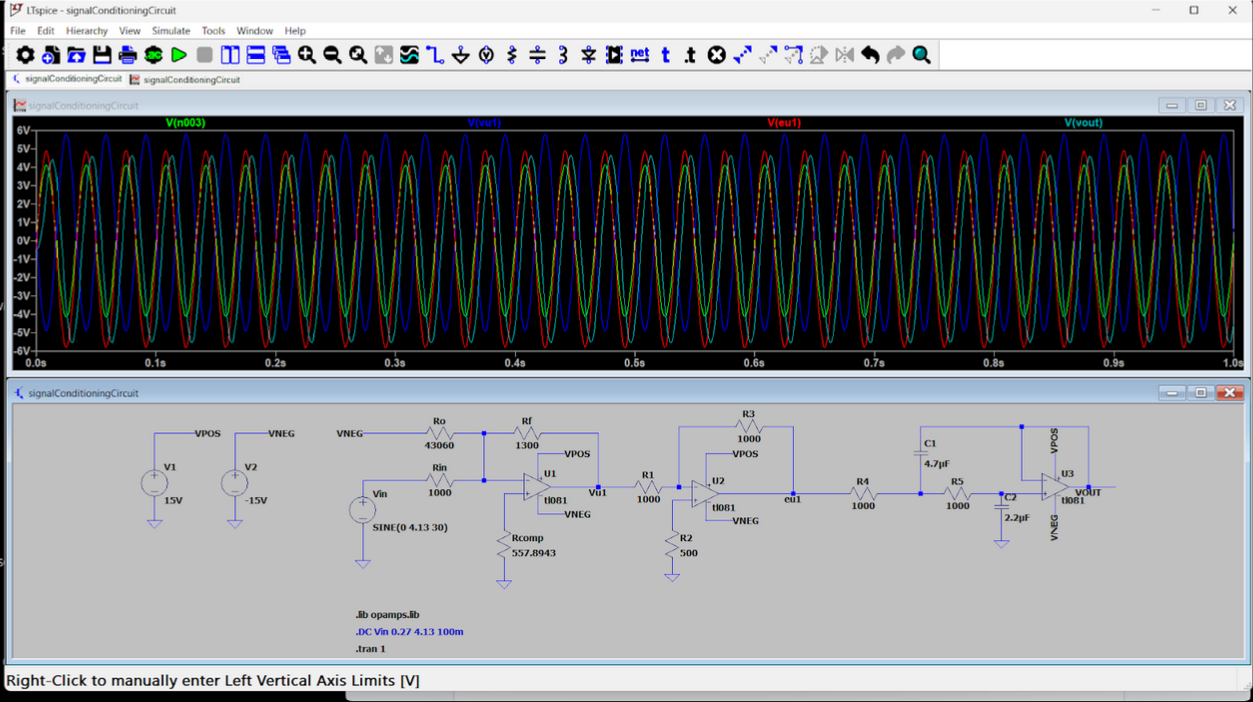Click the delete (X) tool icon
The width and height of the screenshot is (1253, 702).
(716, 55)
